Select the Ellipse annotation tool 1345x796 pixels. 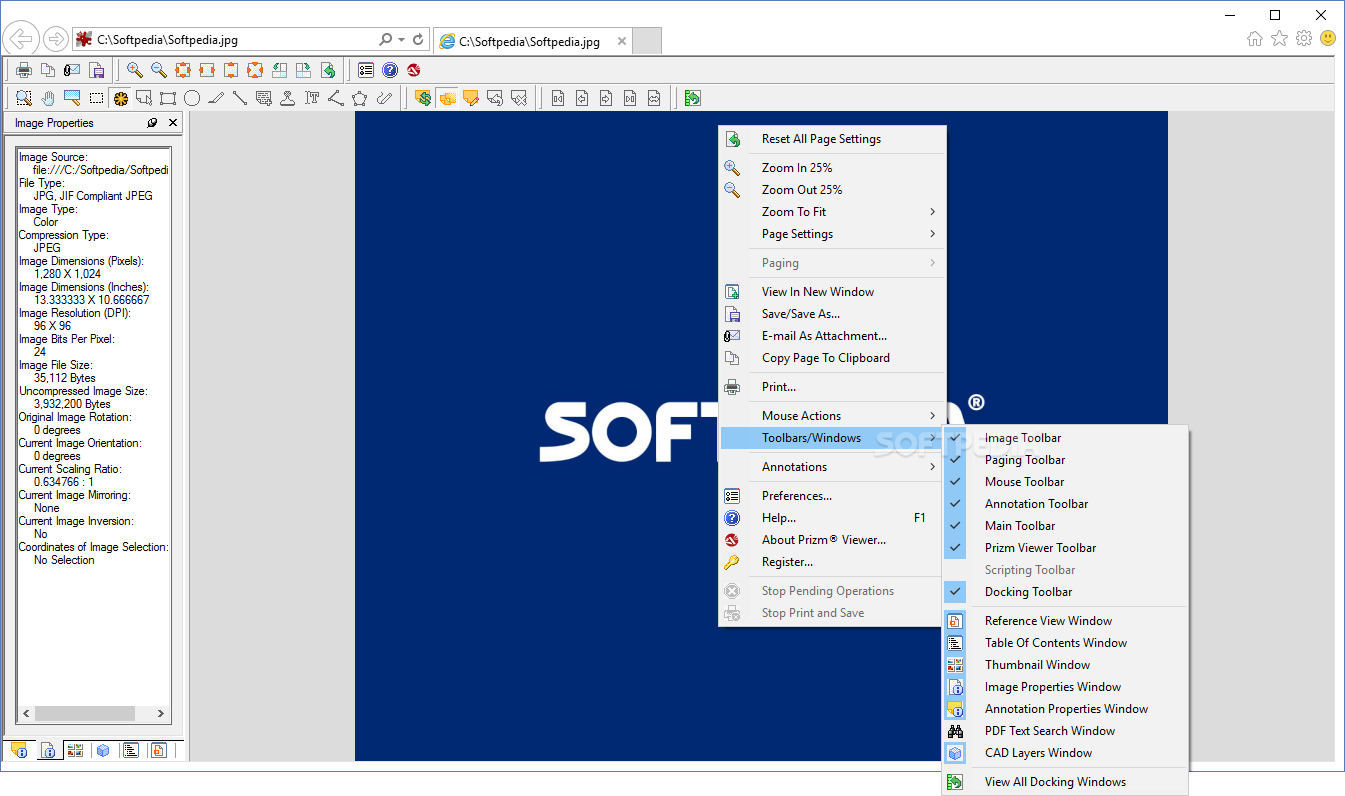pyautogui.click(x=192, y=98)
